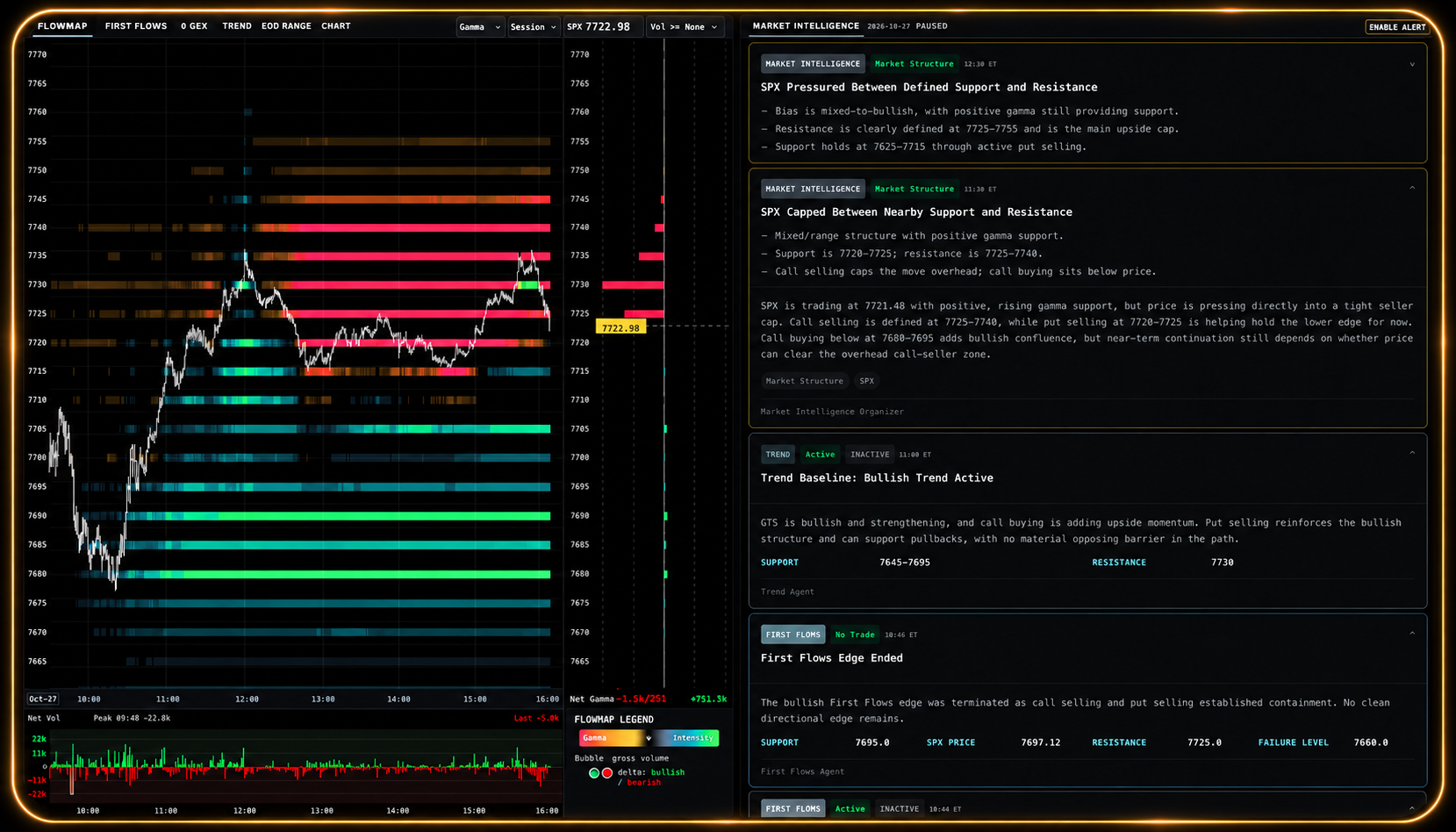The image size is (1456, 832).
Task: Collapse the First Flows Edge Ended card
Action: [x=1412, y=634]
